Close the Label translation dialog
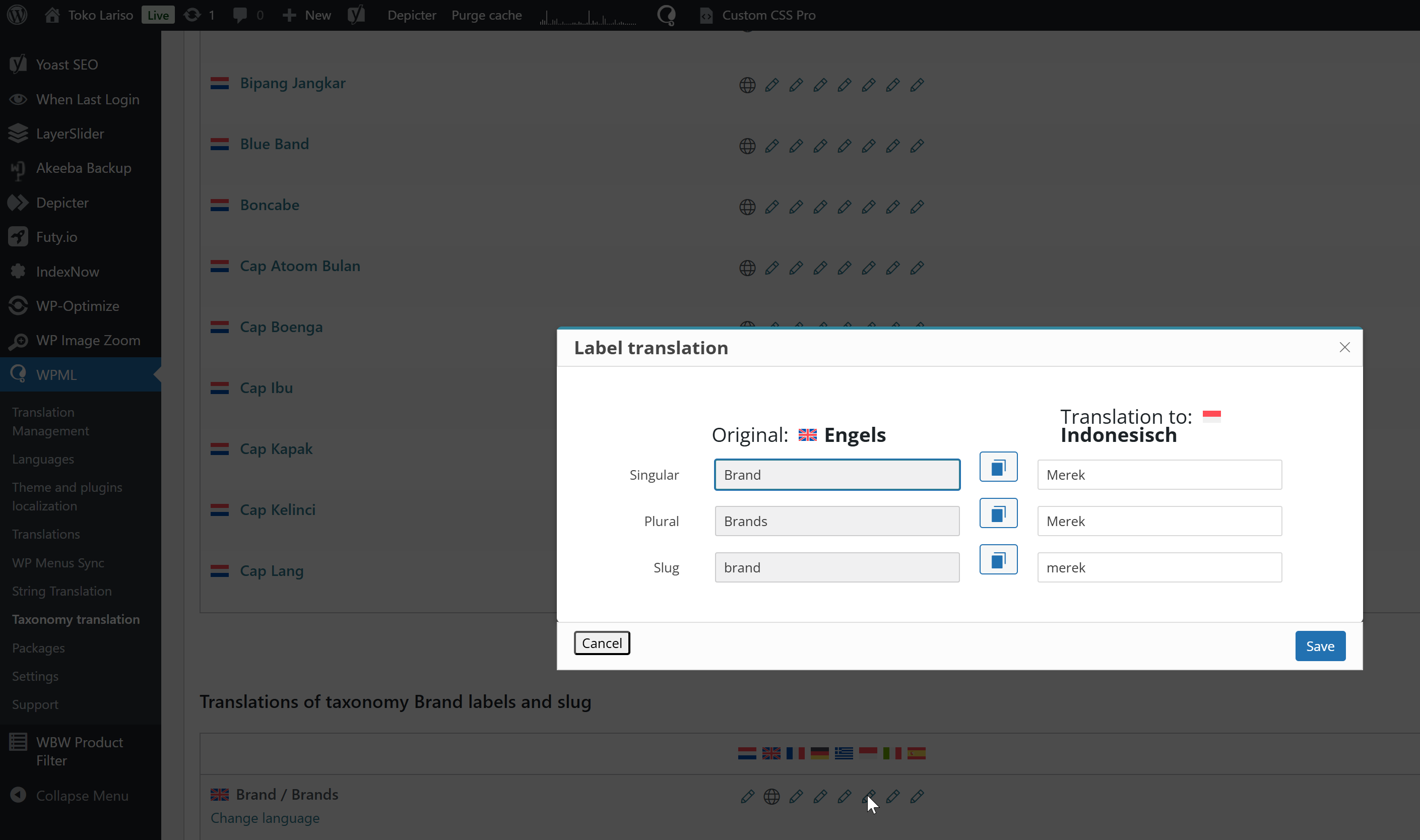This screenshot has height=840, width=1420. 1345,348
